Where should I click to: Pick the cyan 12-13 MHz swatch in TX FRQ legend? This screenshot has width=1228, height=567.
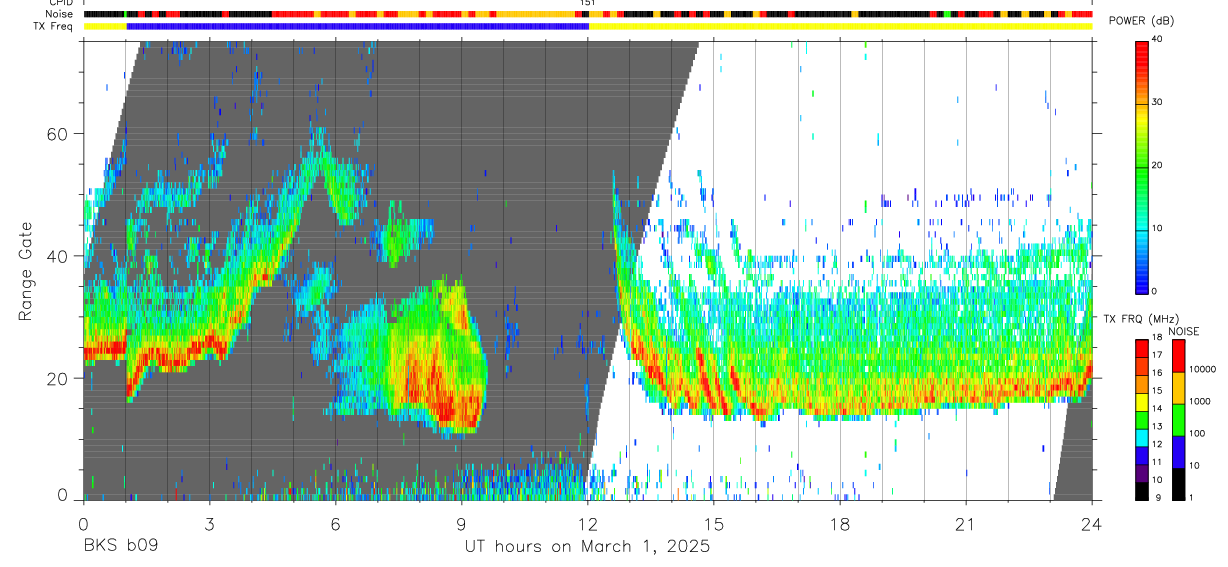pos(1142,438)
